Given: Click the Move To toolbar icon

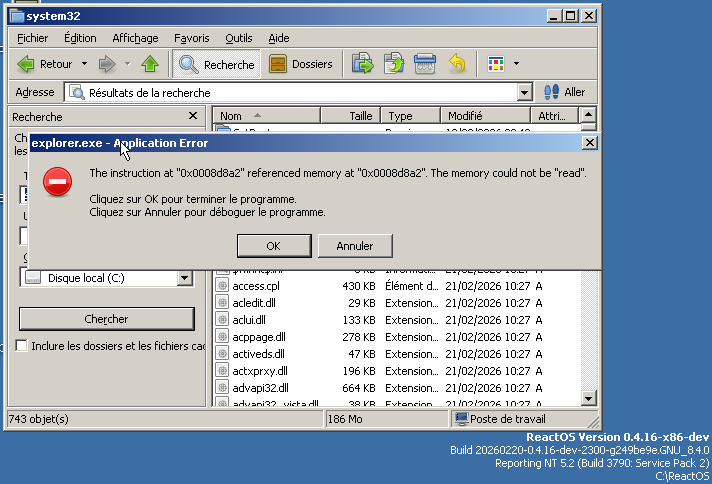Looking at the screenshot, I should coord(363,64).
